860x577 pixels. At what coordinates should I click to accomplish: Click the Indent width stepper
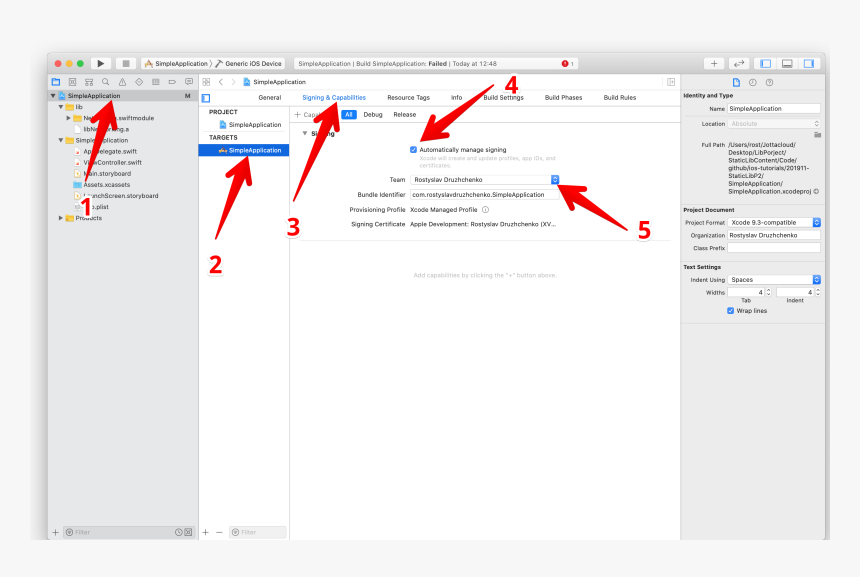click(x=818, y=292)
